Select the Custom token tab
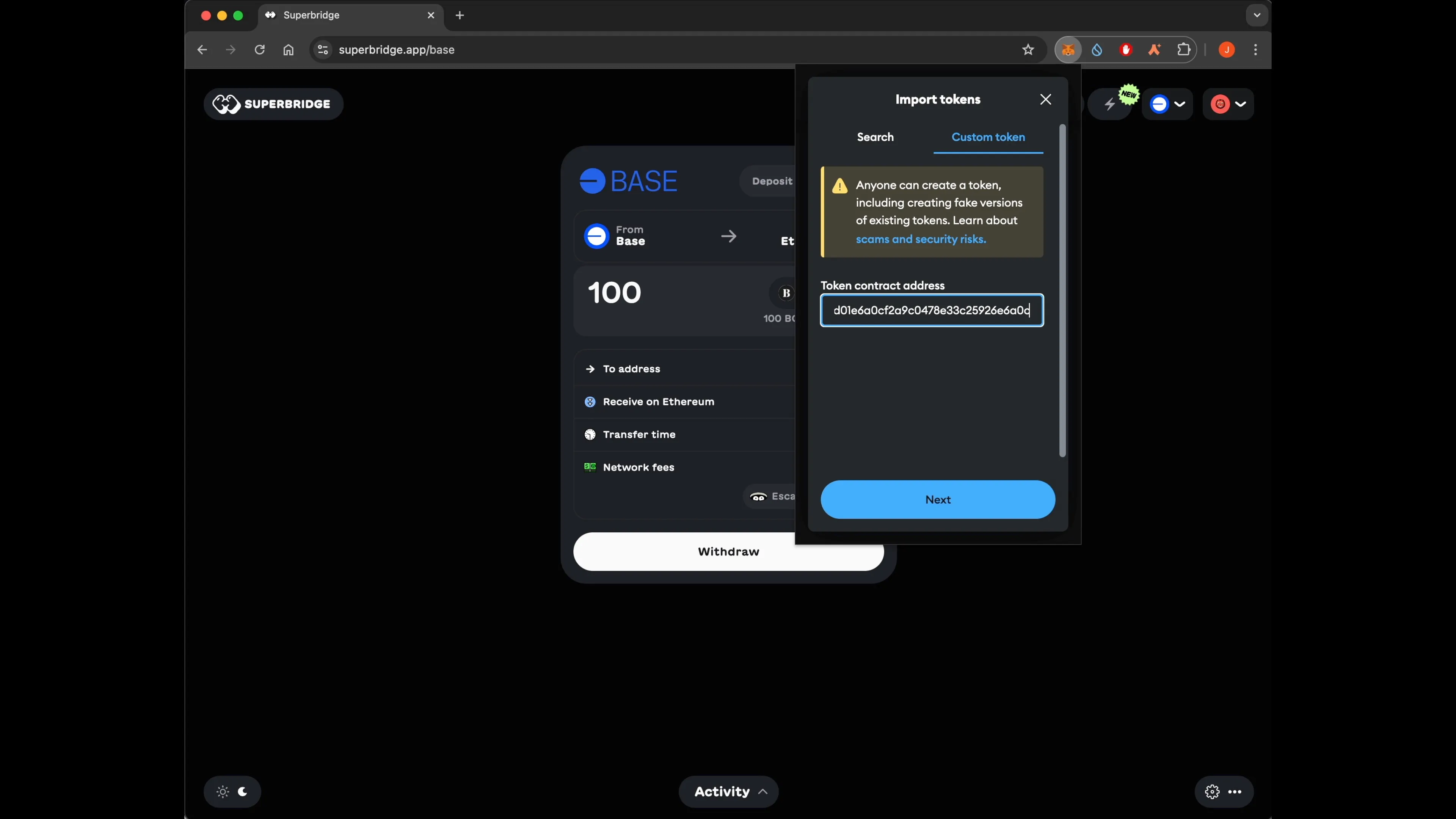The image size is (1456, 819). coord(988,137)
